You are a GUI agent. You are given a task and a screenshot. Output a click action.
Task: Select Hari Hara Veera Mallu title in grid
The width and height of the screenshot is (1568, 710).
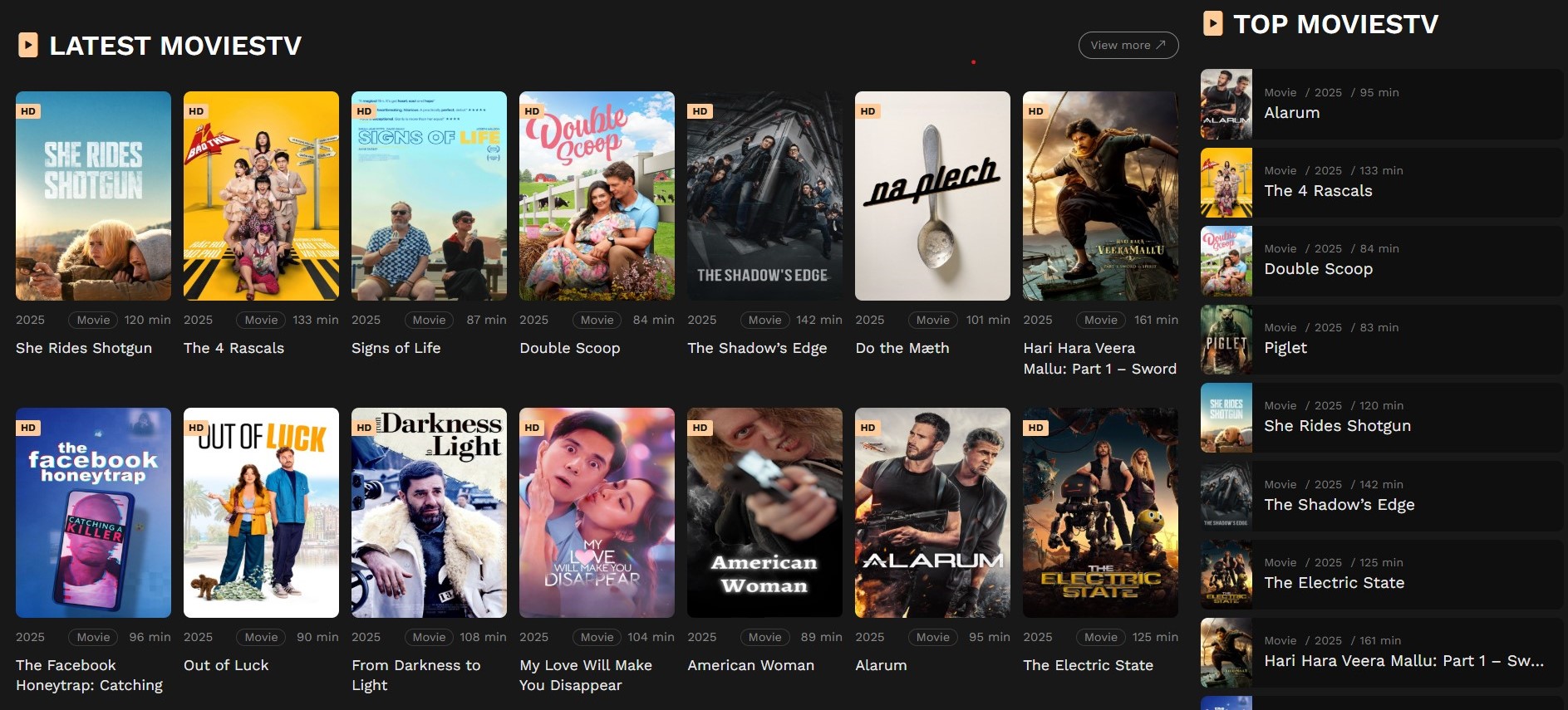(1099, 358)
